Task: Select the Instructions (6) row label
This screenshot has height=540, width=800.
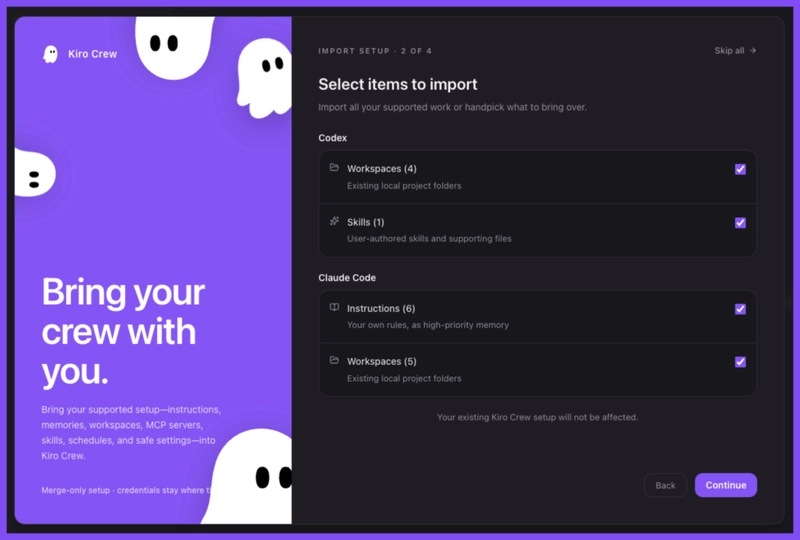Action: [381, 309]
